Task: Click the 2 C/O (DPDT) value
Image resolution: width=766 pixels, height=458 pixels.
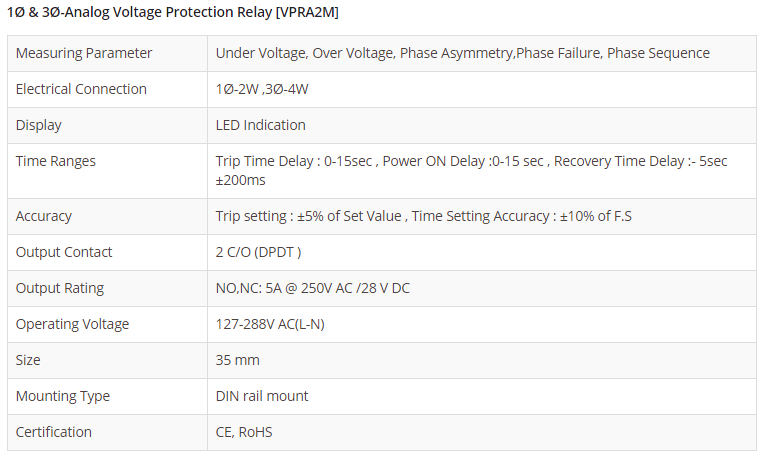Action: 258,252
